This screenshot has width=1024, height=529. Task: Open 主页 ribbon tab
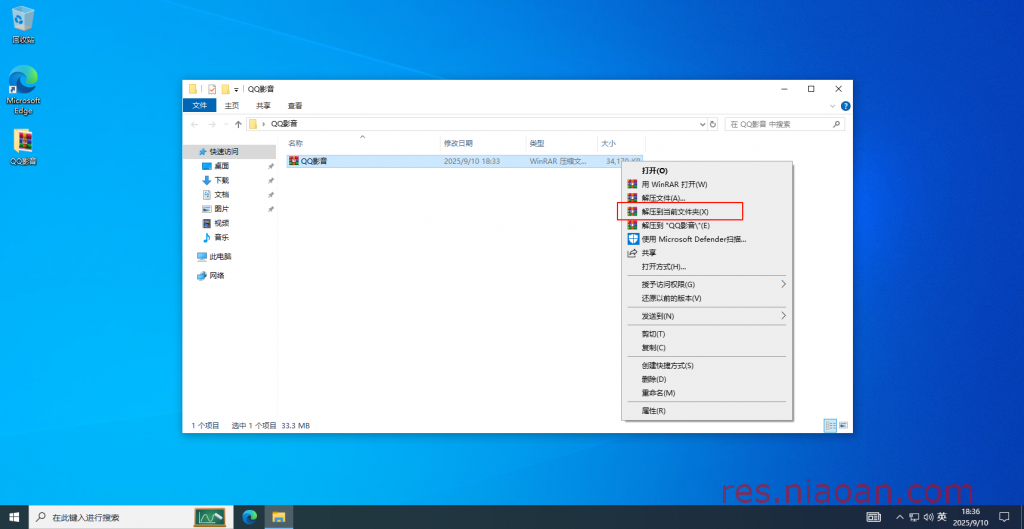pyautogui.click(x=232, y=106)
